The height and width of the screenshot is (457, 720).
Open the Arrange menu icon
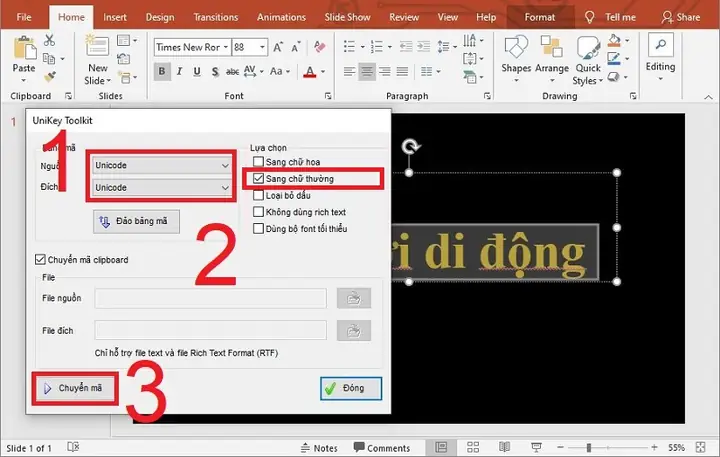pyautogui.click(x=551, y=47)
